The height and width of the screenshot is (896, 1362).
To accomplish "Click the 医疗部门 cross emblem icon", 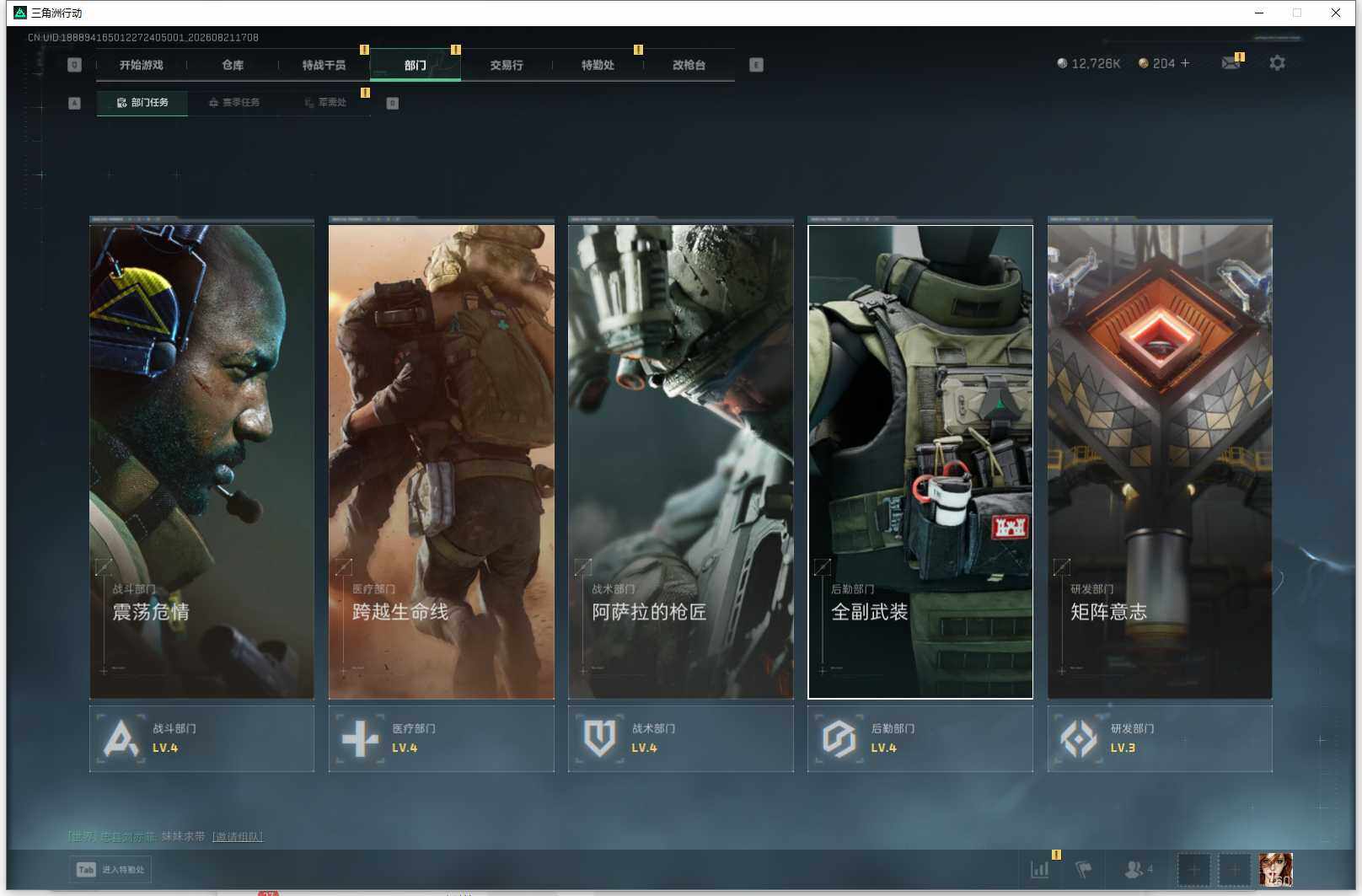I will [360, 738].
